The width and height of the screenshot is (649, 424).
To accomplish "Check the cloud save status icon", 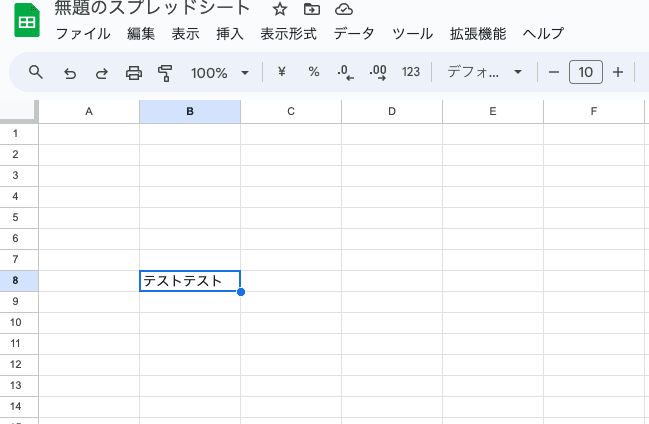I will [x=344, y=9].
